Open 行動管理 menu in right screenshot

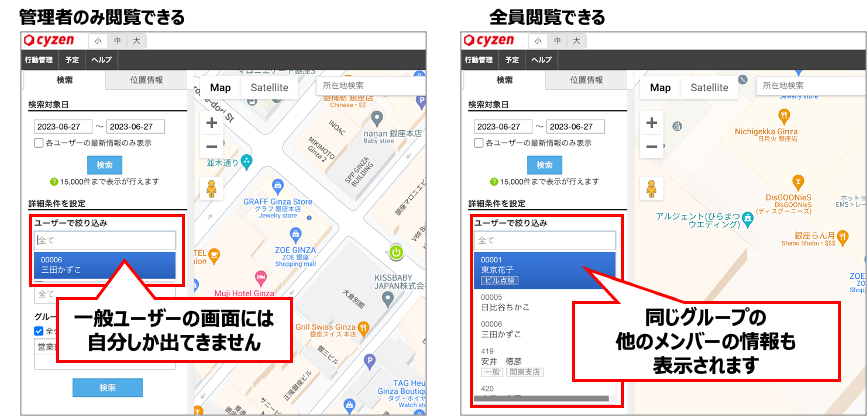coord(479,60)
